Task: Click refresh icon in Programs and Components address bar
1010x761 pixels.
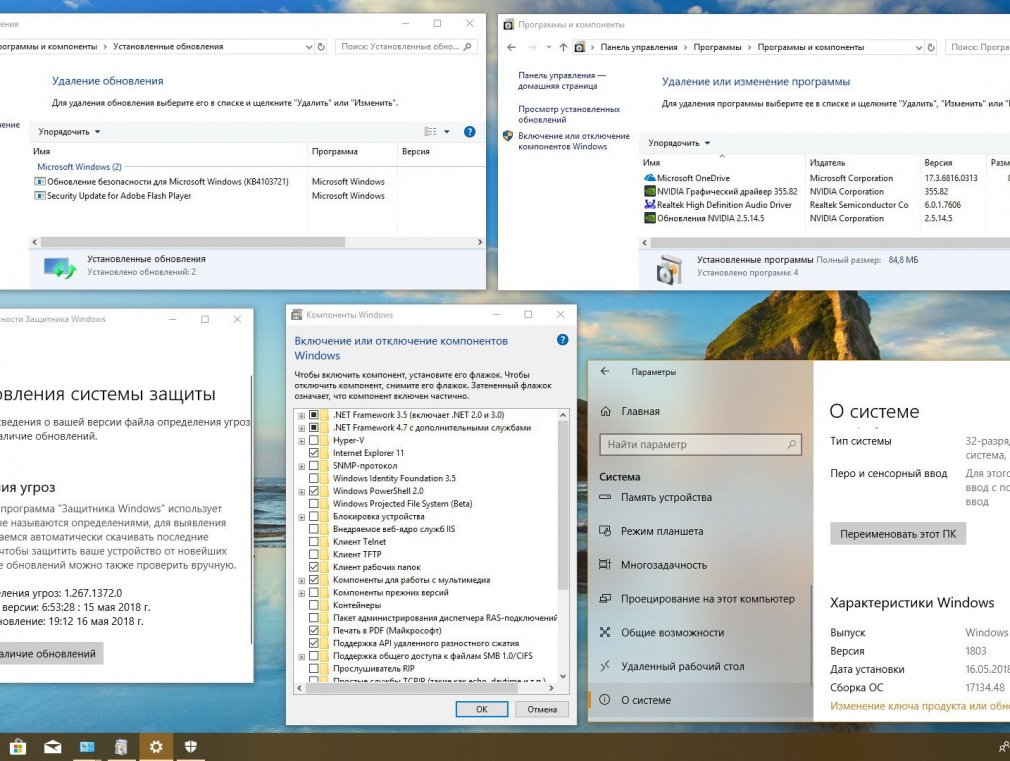Action: click(x=931, y=47)
